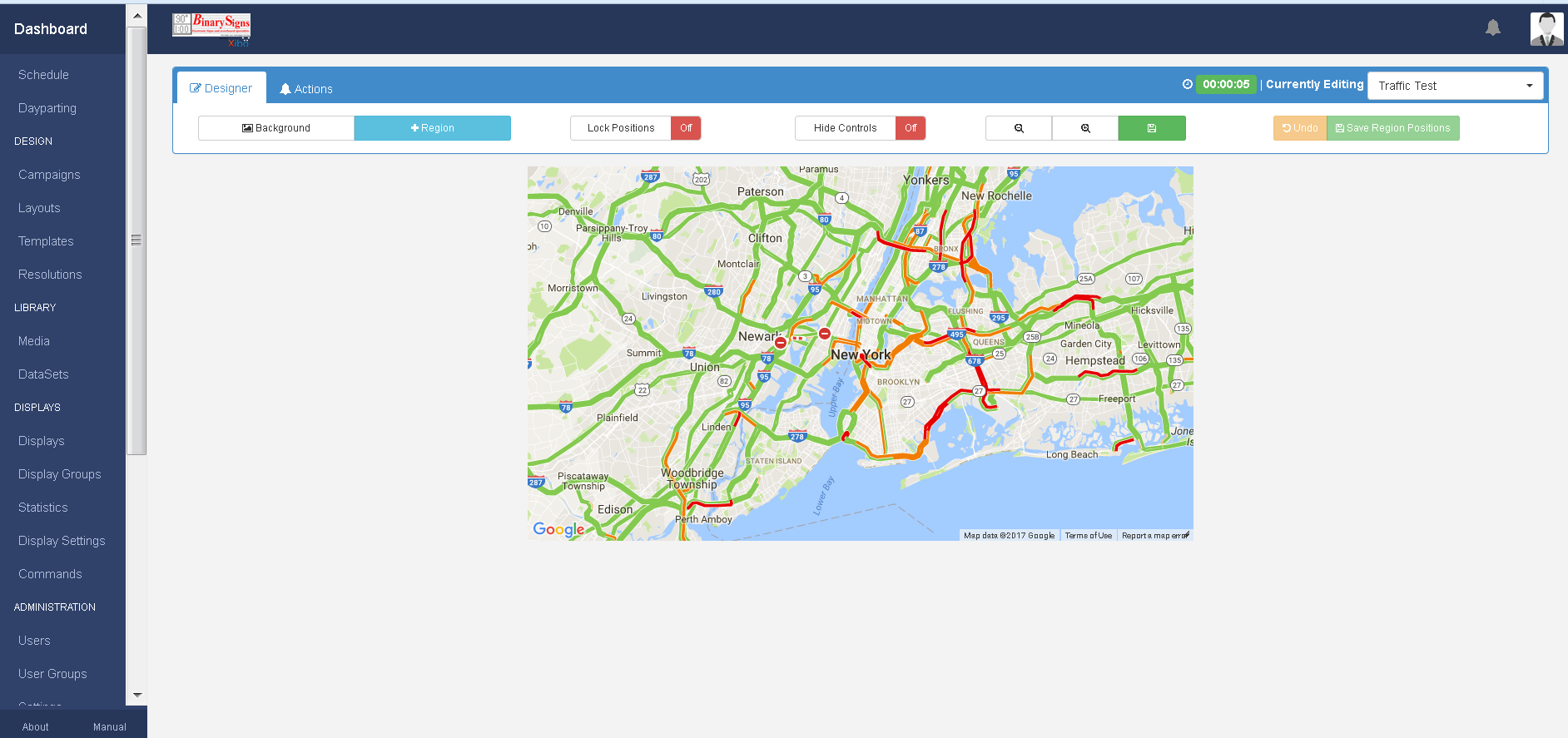Click the sidebar scroll down arrow
Viewport: 1568px width, 738px height.
[137, 695]
